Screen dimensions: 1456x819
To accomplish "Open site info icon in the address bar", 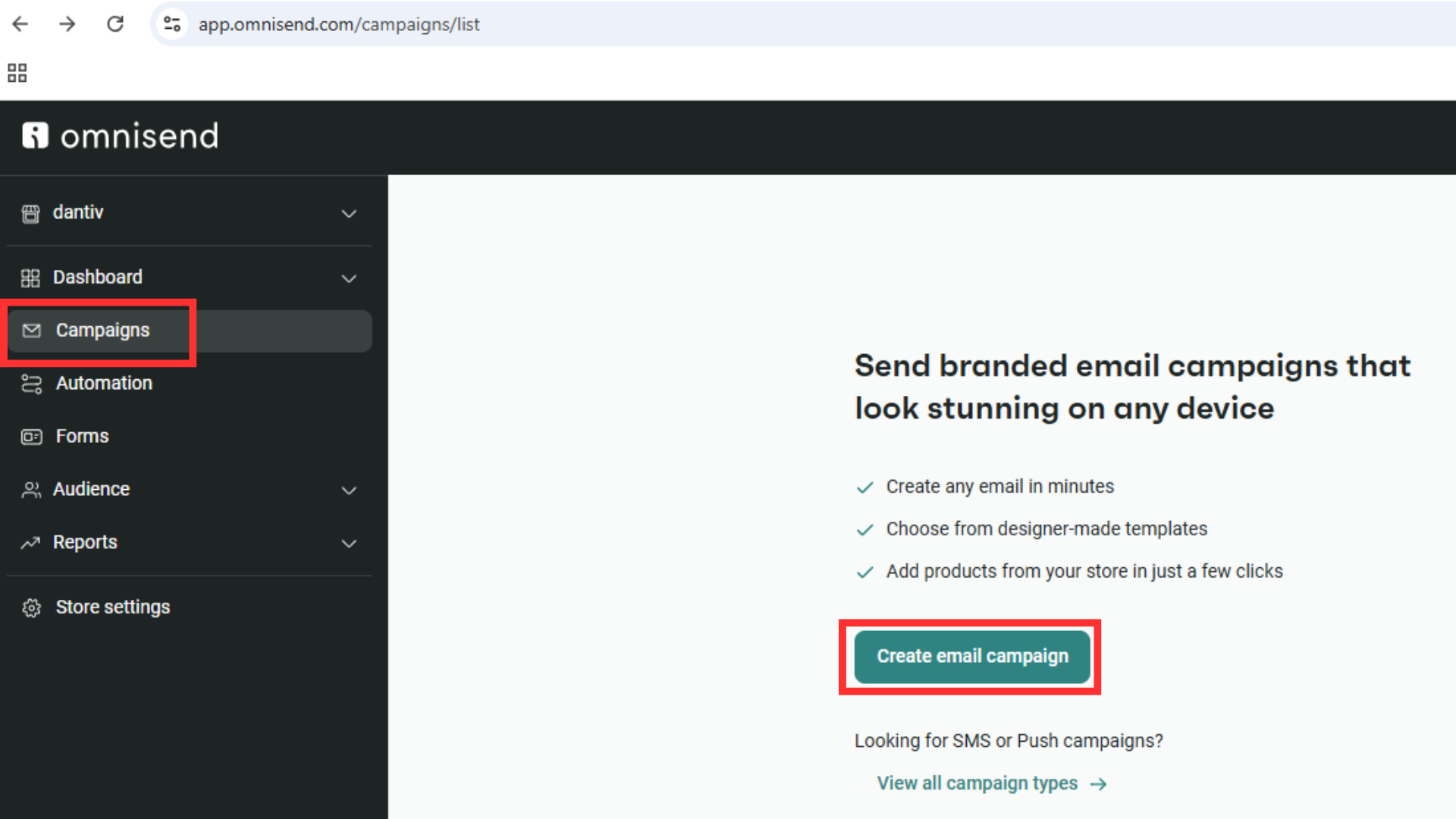I will 172,24.
